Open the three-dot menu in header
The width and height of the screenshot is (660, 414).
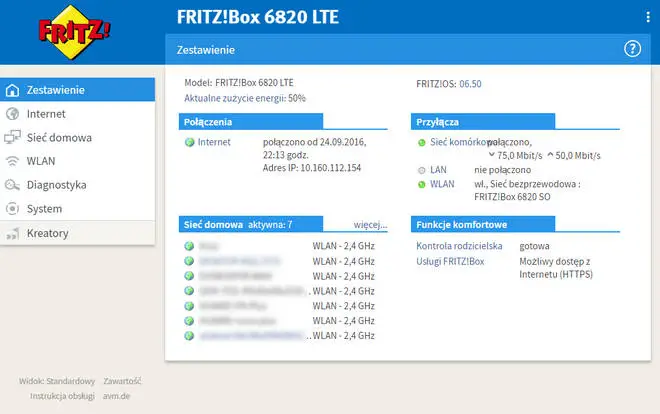[647, 16]
